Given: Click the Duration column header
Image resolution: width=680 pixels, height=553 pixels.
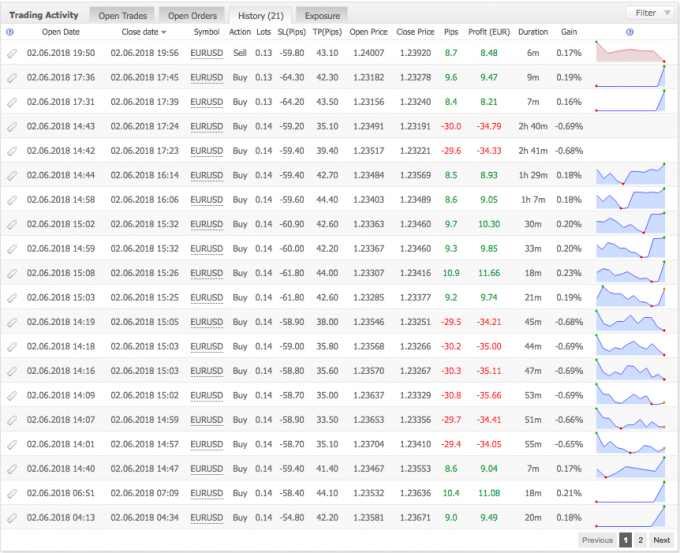Looking at the screenshot, I should pos(533,32).
